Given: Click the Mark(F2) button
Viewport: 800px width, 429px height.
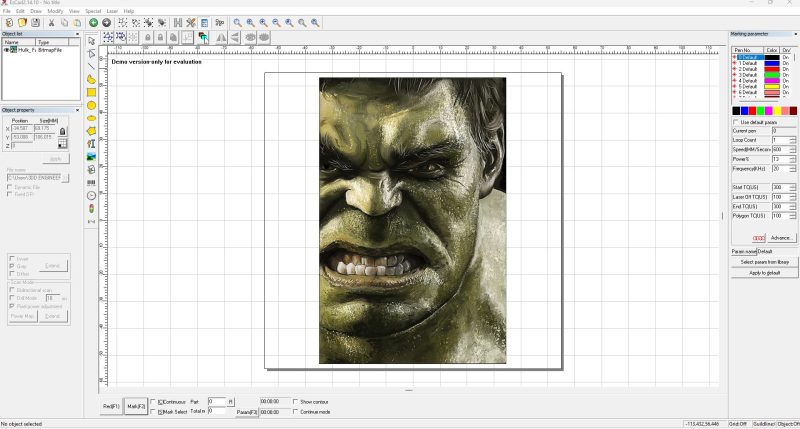Looking at the screenshot, I should 136,407.
